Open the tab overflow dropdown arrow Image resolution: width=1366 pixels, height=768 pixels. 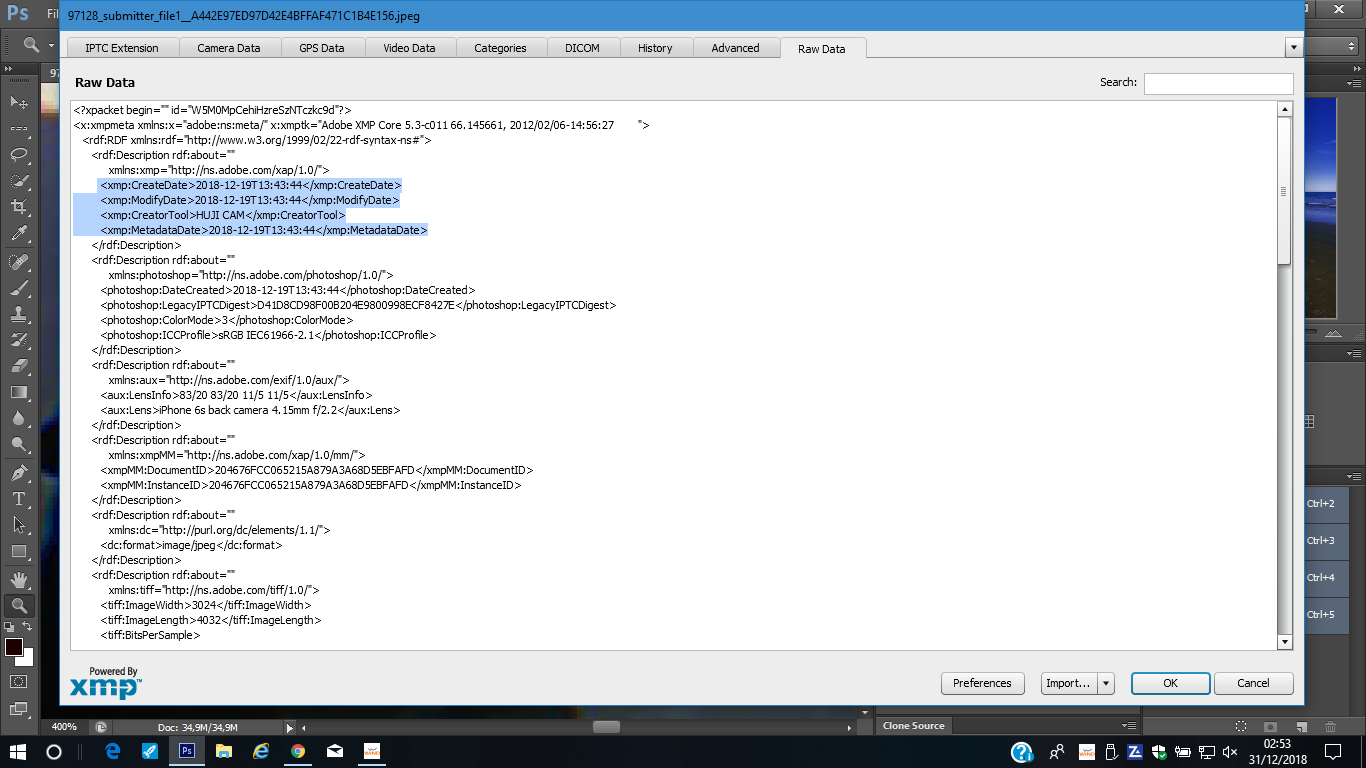pos(1293,47)
